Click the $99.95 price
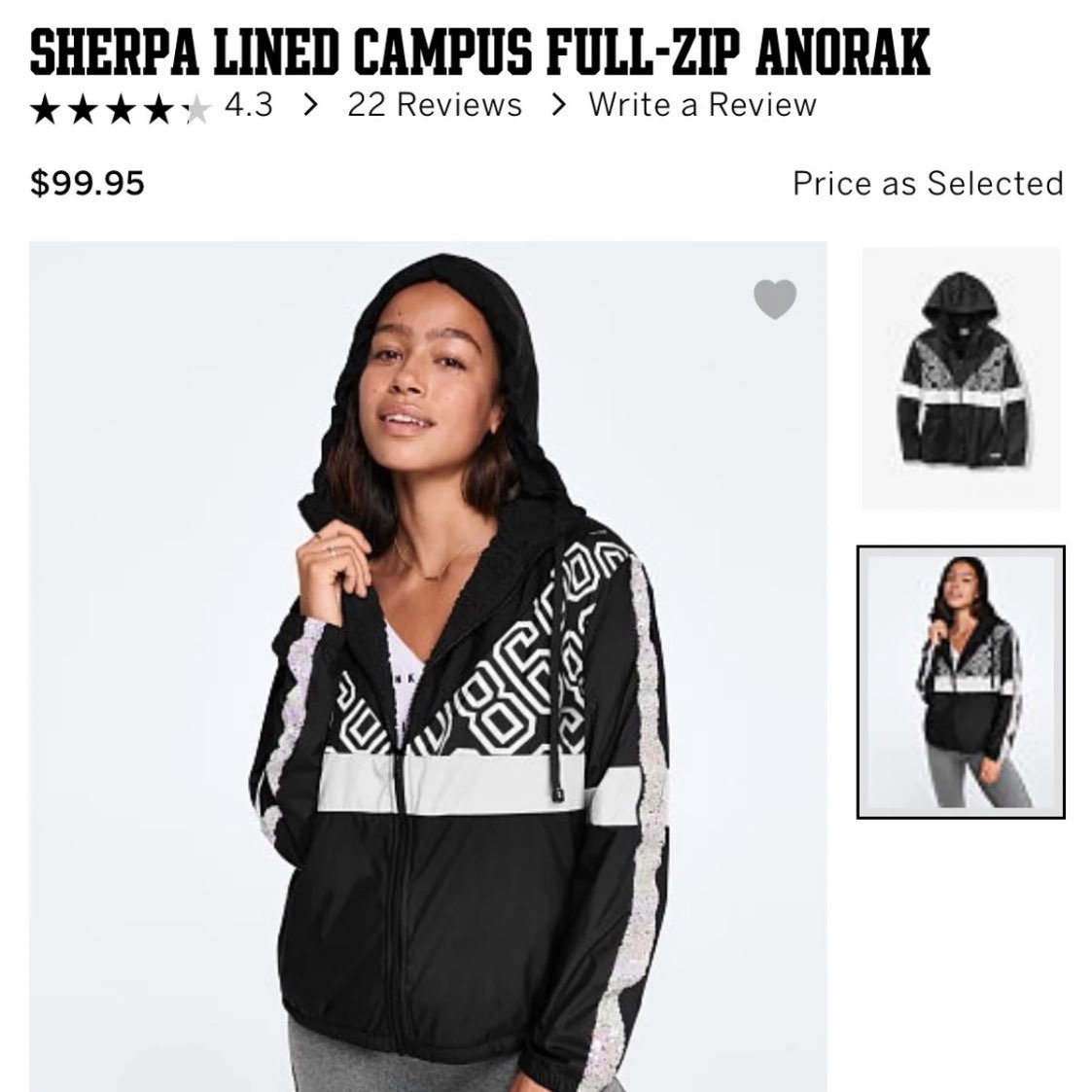The image size is (1092, 1092). [88, 183]
